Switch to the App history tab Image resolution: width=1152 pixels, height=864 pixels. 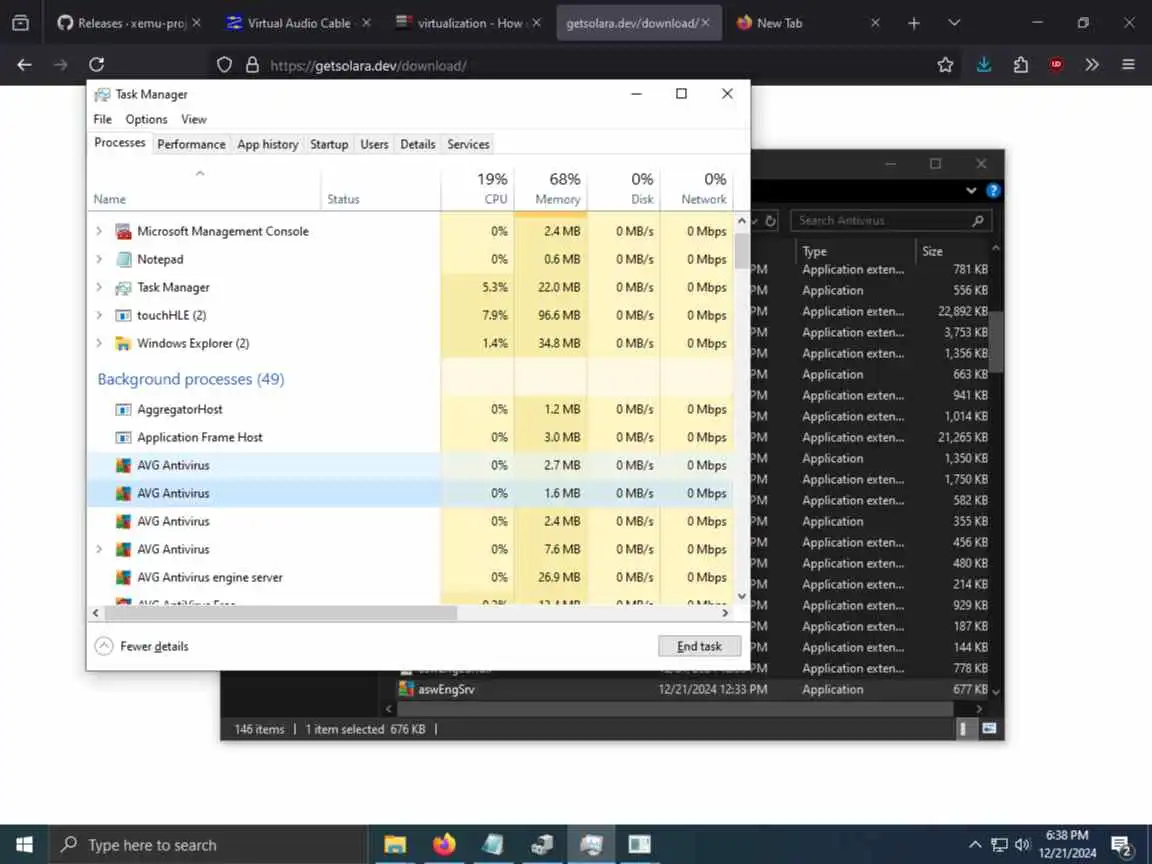click(x=267, y=144)
